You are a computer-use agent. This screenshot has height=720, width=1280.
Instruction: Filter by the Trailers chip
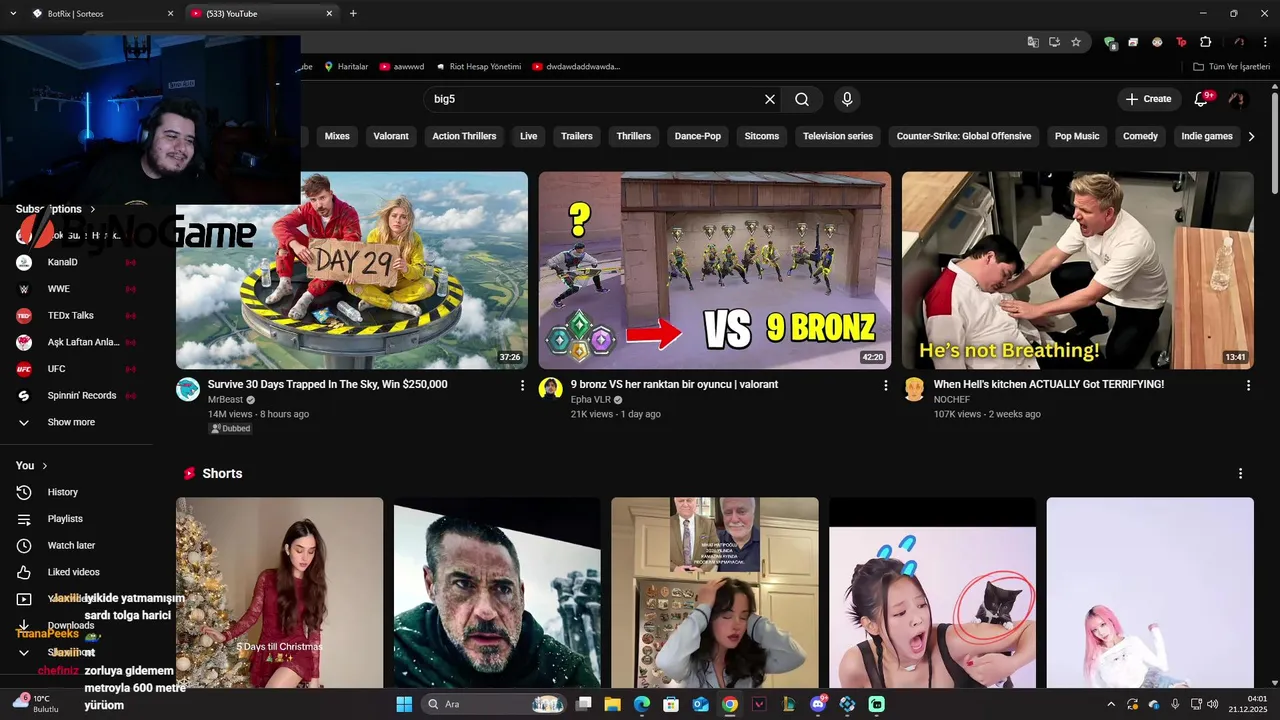coord(577,136)
